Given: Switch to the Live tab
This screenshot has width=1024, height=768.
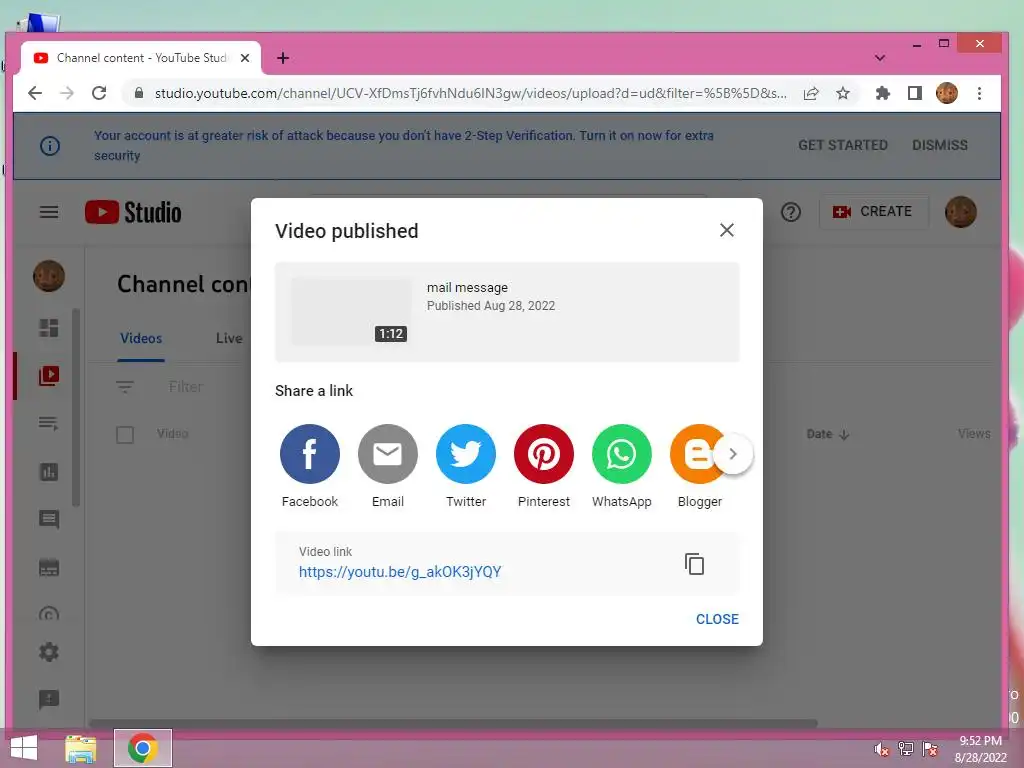Looking at the screenshot, I should point(229,338).
